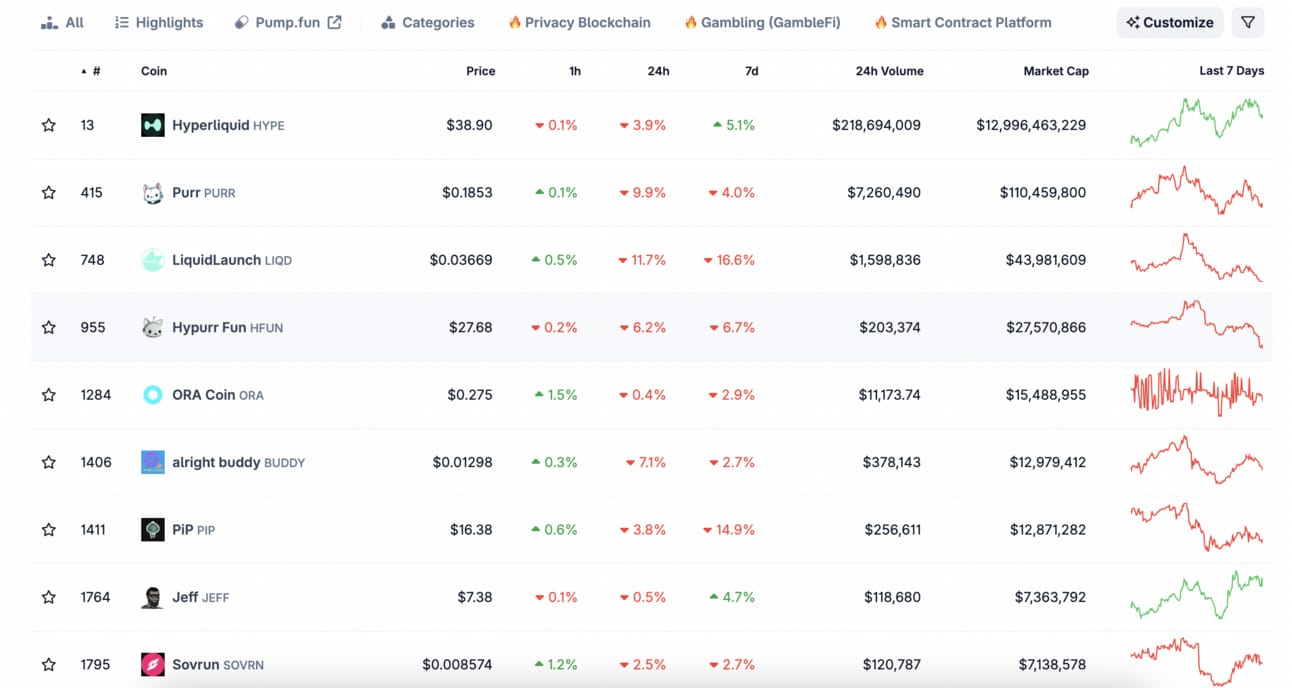Image resolution: width=1292 pixels, height=688 pixels.
Task: Sort coins by Market Cap header
Action: click(x=1055, y=71)
